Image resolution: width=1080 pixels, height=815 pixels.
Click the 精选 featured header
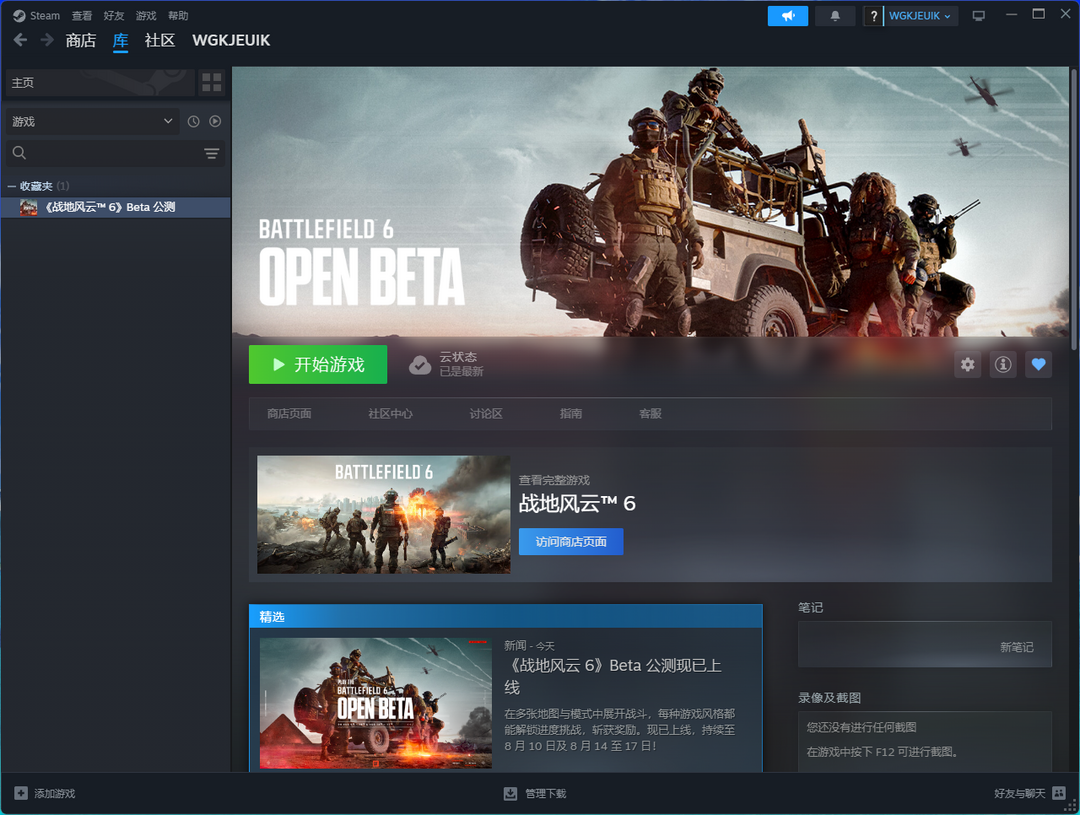click(x=506, y=617)
